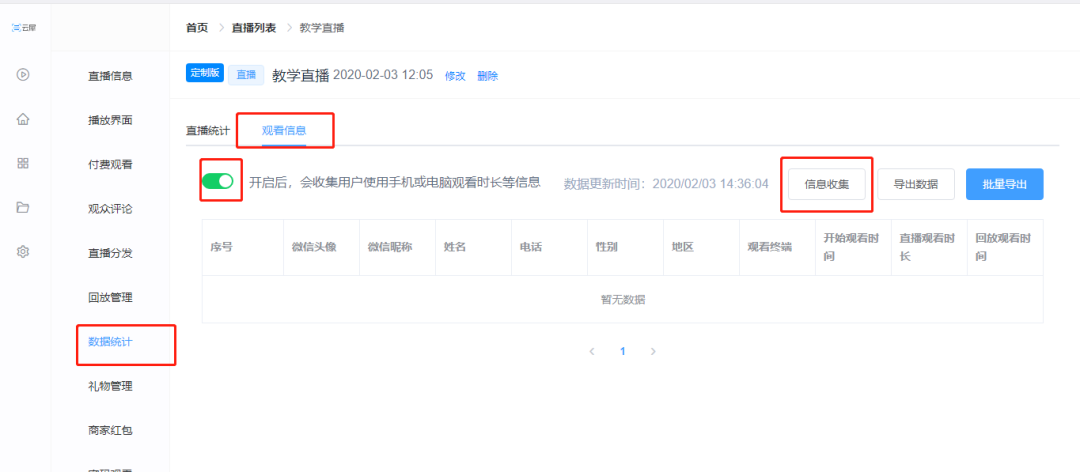Go to 首页 in the breadcrumb
Image resolution: width=1080 pixels, height=472 pixels.
tap(197, 28)
